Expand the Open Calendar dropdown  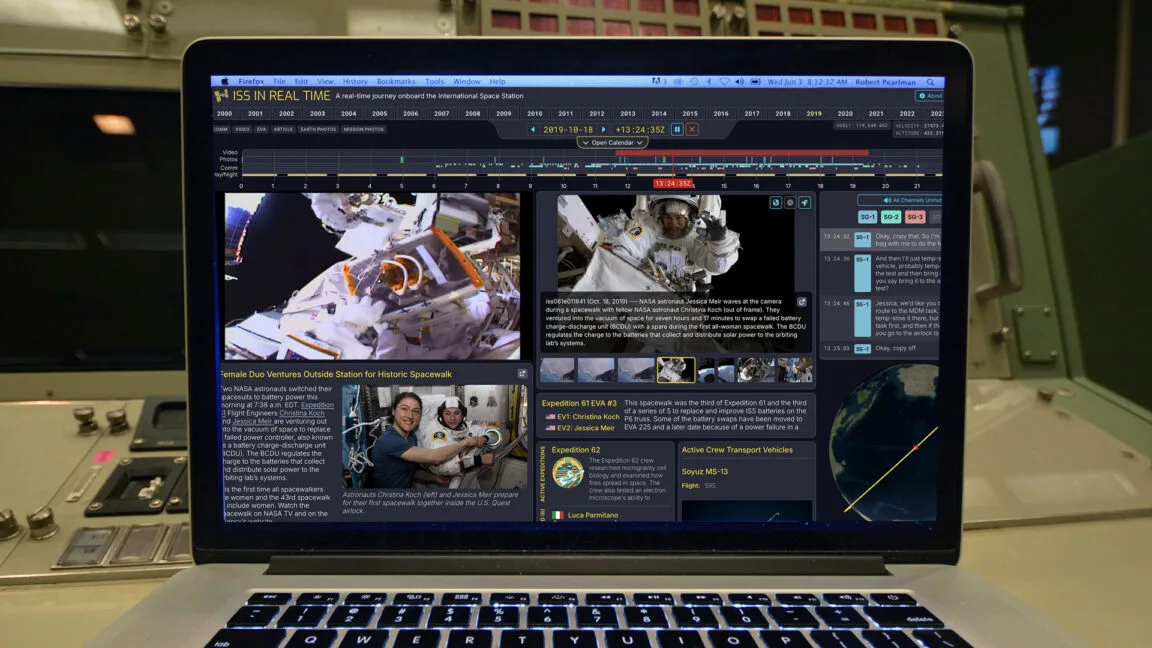click(611, 141)
